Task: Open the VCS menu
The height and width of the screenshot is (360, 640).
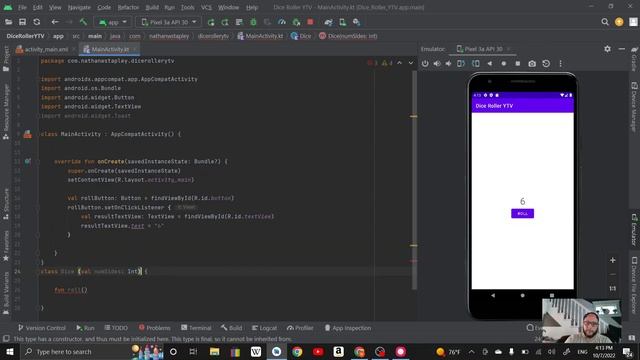Action: tap(206, 7)
